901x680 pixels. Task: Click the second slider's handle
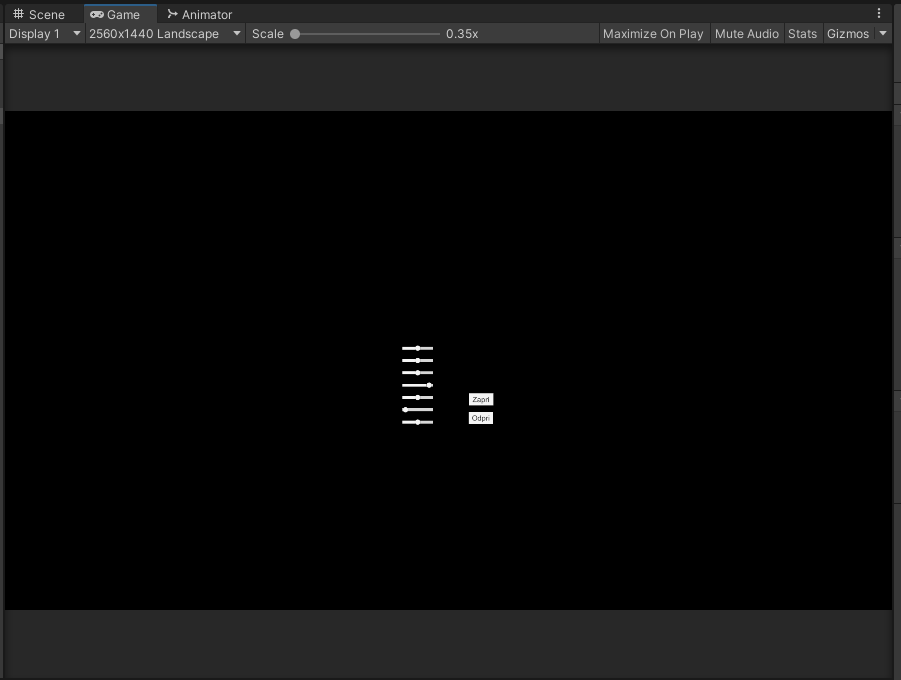pos(418,360)
